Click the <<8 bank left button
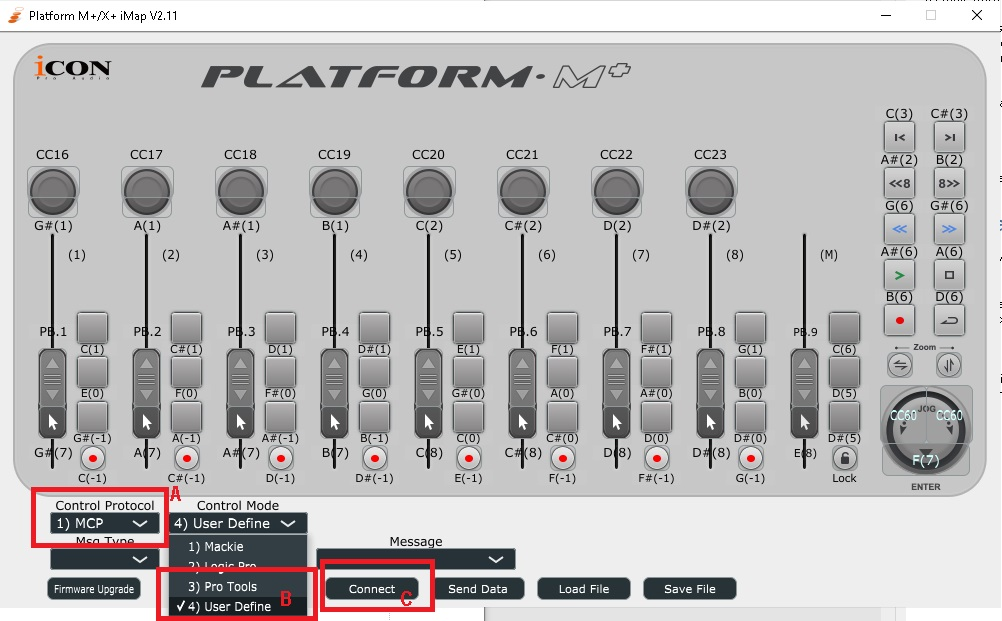 [x=899, y=183]
